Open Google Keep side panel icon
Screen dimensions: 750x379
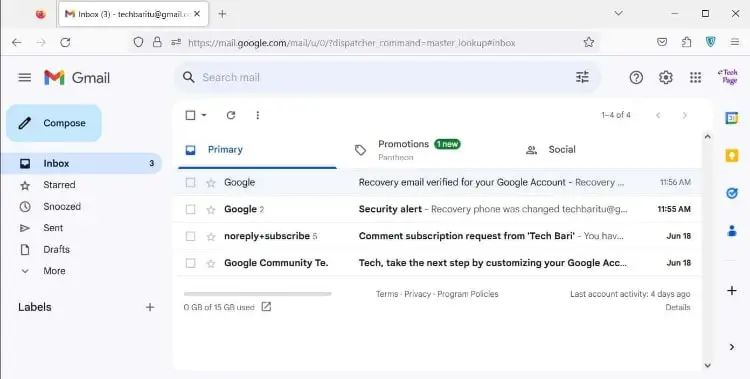point(731,156)
